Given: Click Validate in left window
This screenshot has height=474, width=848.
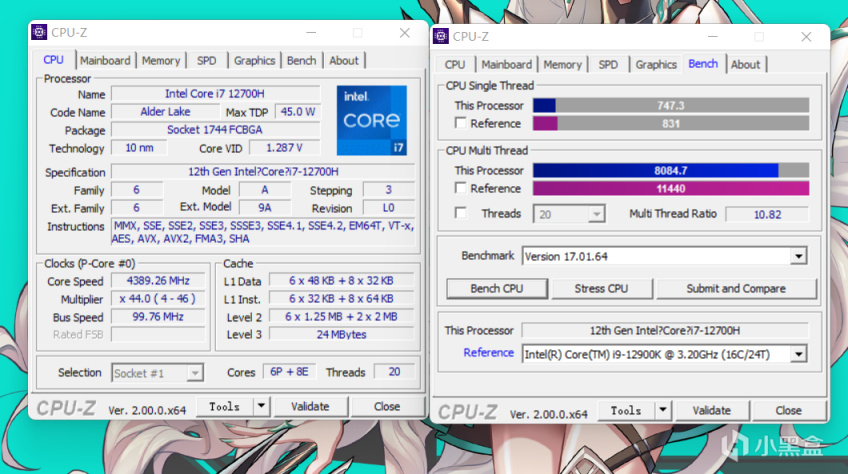Looking at the screenshot, I should click(x=310, y=406).
